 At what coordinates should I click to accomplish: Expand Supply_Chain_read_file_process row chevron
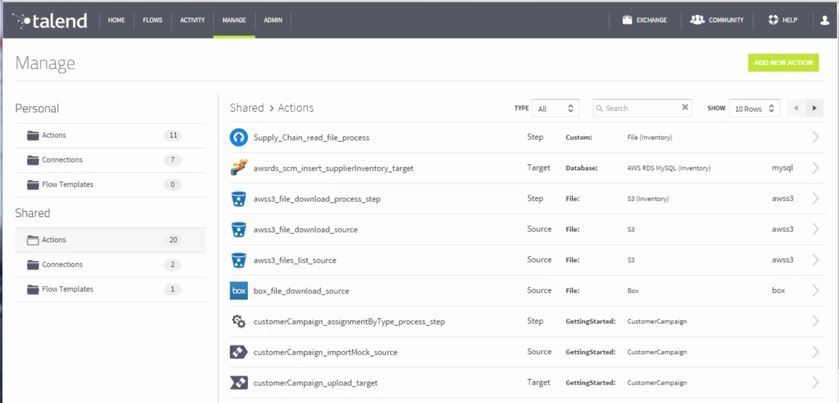click(815, 137)
